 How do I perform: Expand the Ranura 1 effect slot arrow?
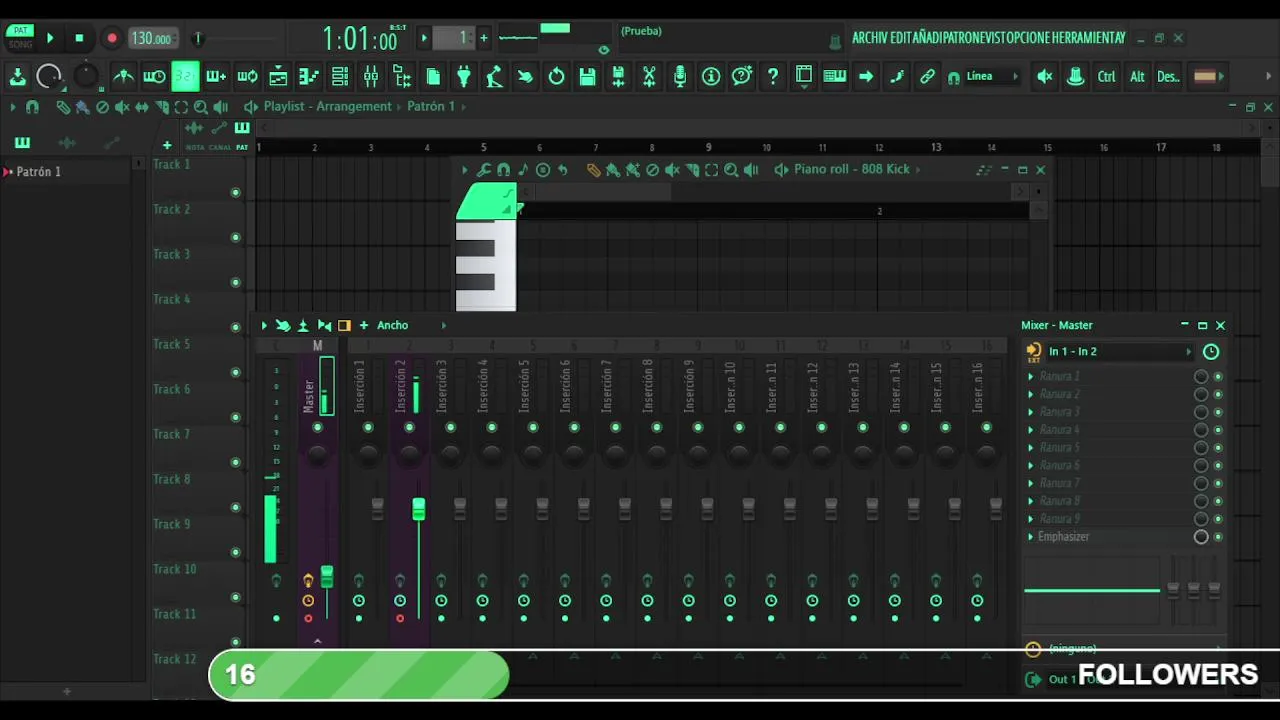[1031, 377]
